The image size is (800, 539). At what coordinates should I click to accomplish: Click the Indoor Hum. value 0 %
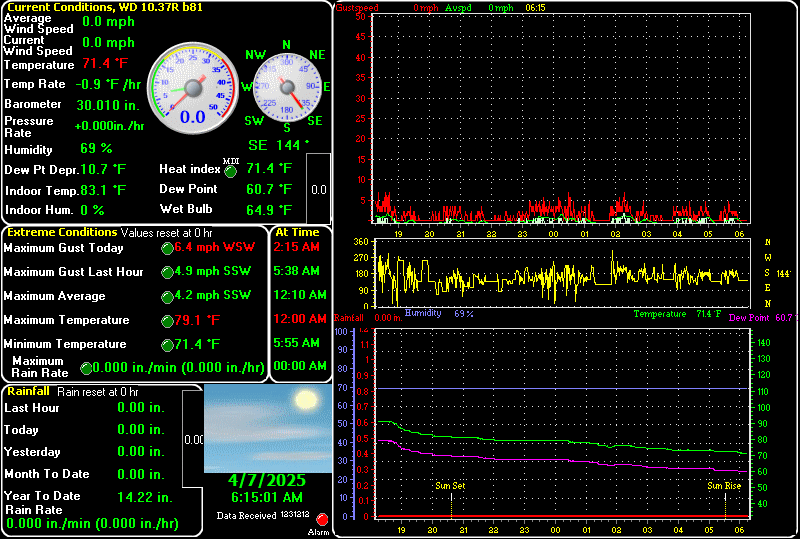coord(92,210)
